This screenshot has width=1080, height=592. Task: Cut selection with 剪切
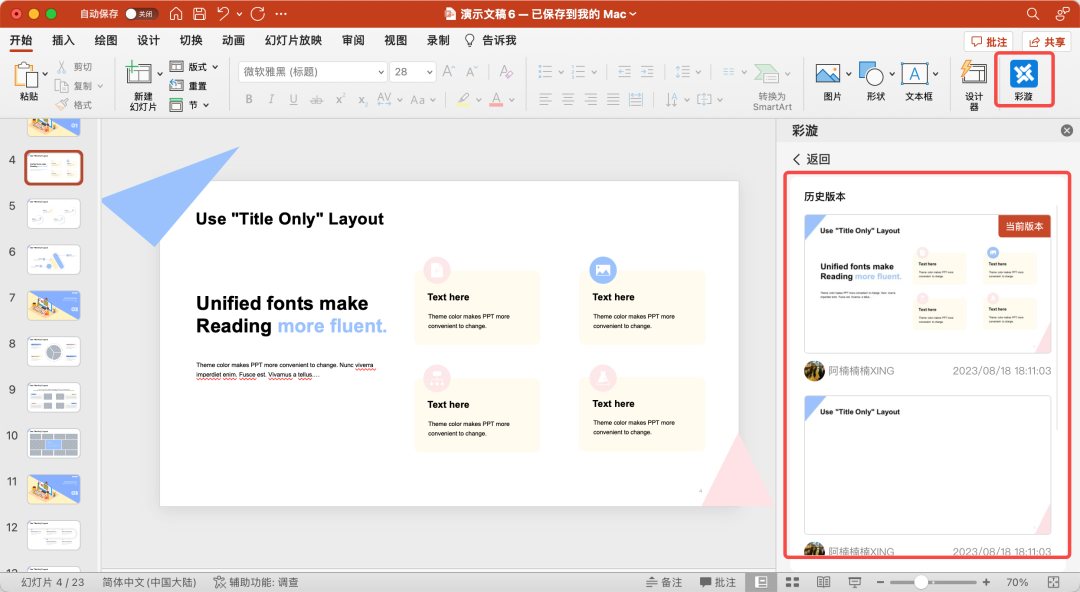(x=74, y=67)
